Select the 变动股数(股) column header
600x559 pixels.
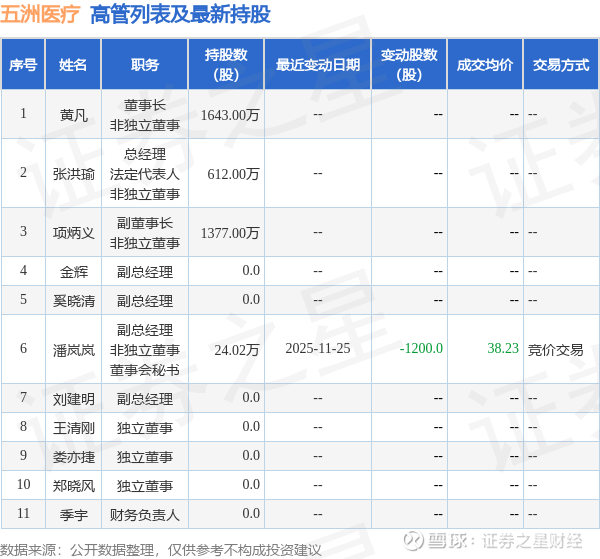tap(409, 64)
